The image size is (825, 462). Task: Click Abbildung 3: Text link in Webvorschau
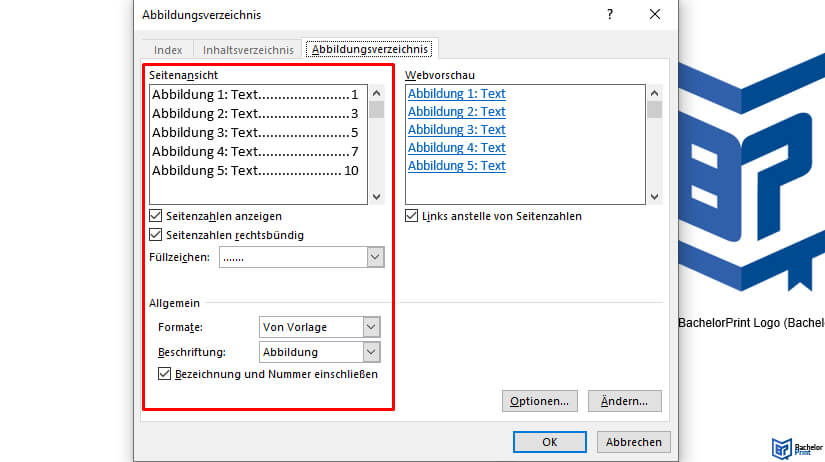click(x=457, y=129)
